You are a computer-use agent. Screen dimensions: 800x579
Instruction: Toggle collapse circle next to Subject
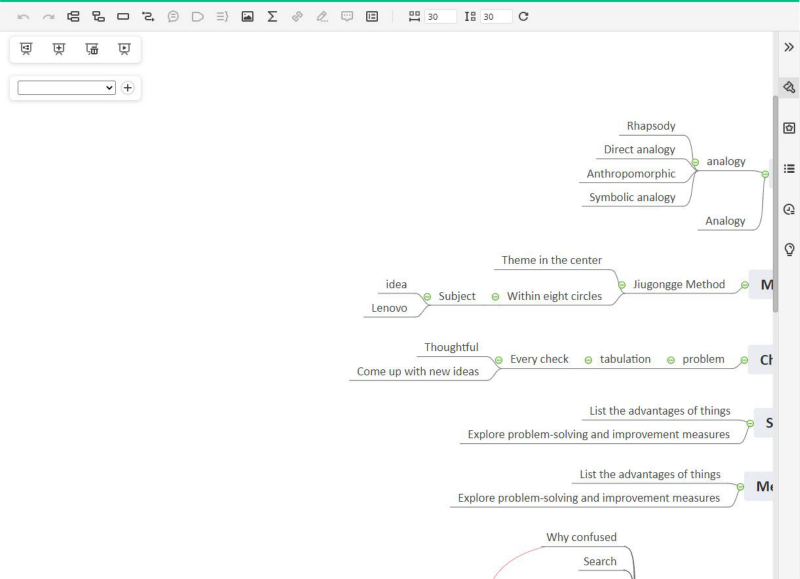[427, 297]
